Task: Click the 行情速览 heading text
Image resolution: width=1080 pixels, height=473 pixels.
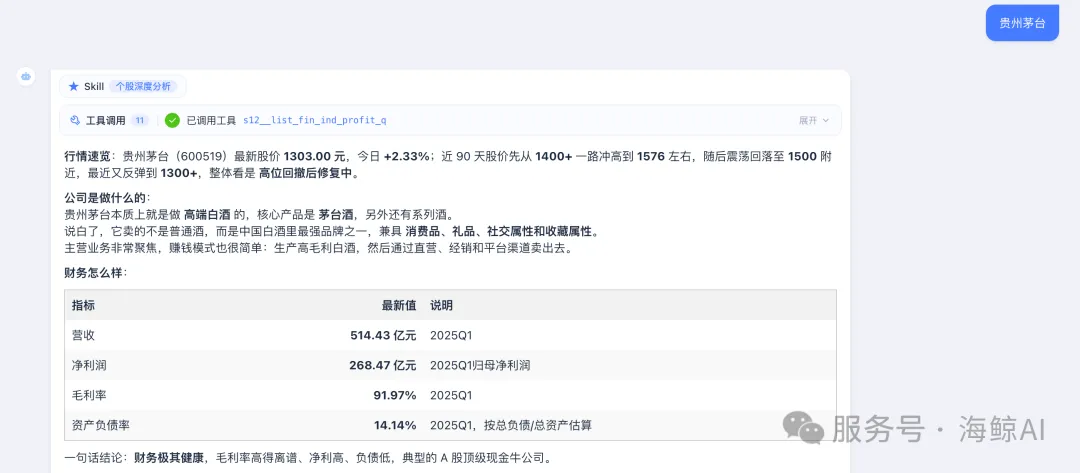Action: (87, 156)
